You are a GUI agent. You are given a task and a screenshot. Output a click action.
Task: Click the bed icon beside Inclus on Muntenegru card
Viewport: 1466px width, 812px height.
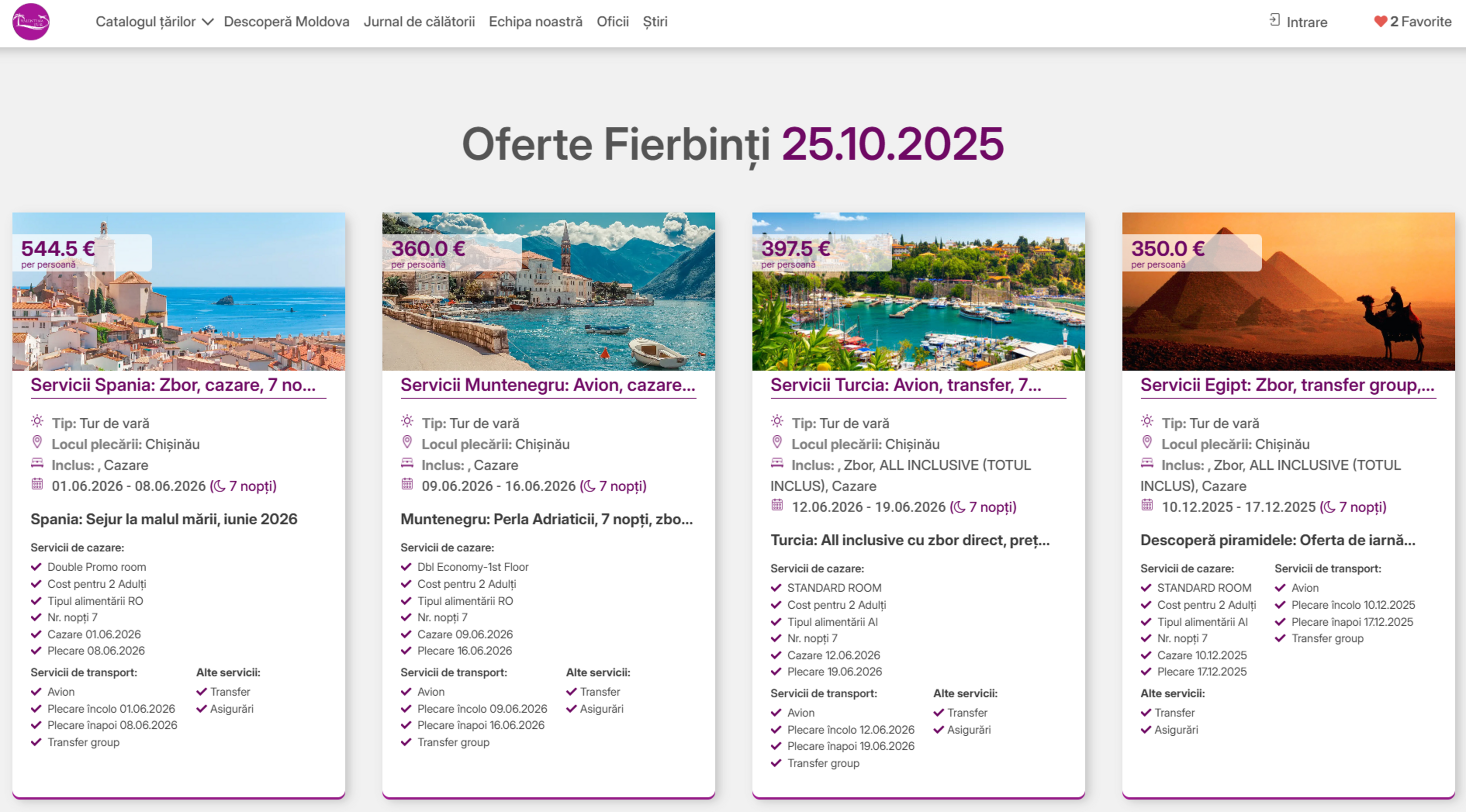coord(407,464)
